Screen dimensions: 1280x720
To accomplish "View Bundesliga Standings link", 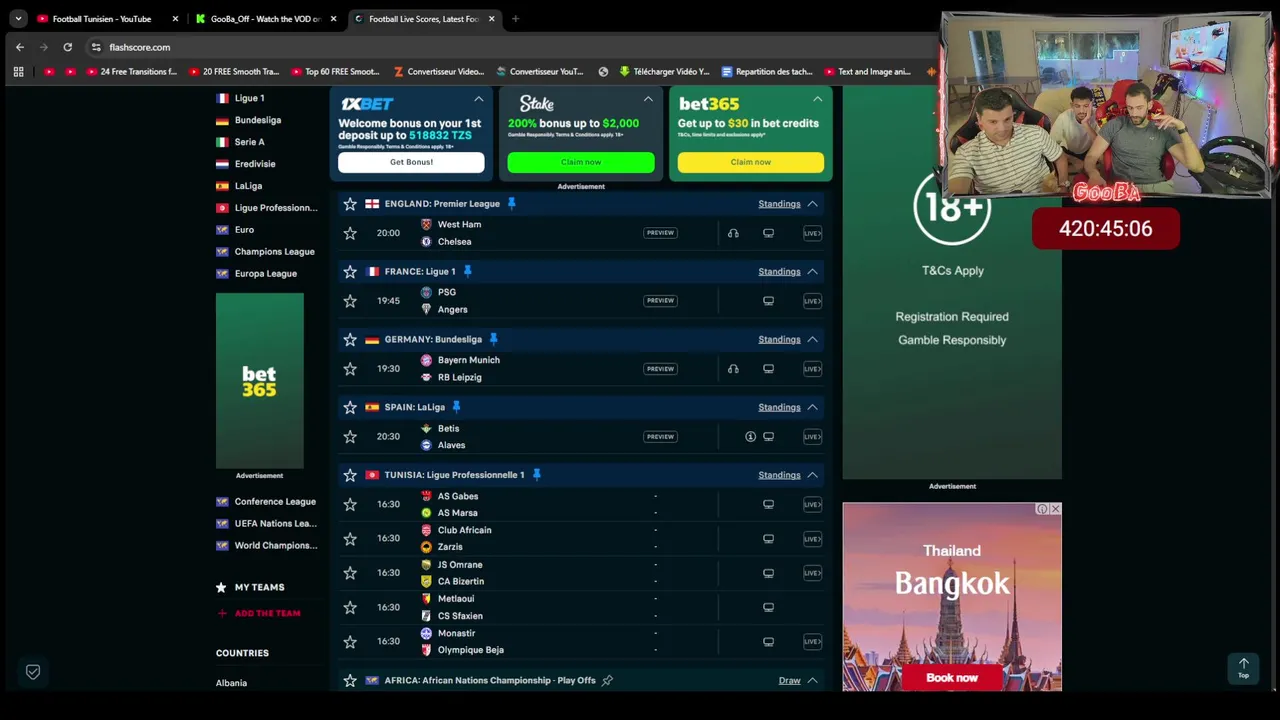I will [x=779, y=340].
